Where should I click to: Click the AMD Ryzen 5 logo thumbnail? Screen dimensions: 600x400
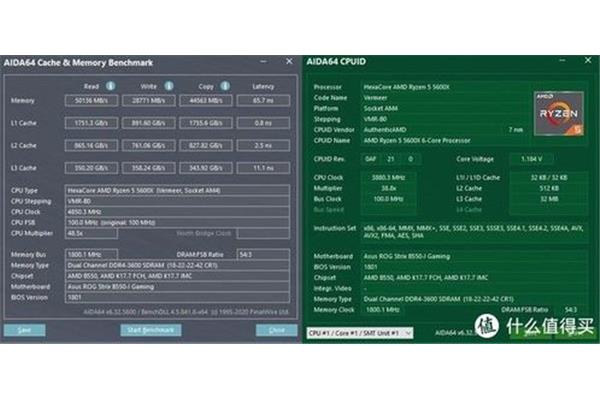[x=559, y=113]
